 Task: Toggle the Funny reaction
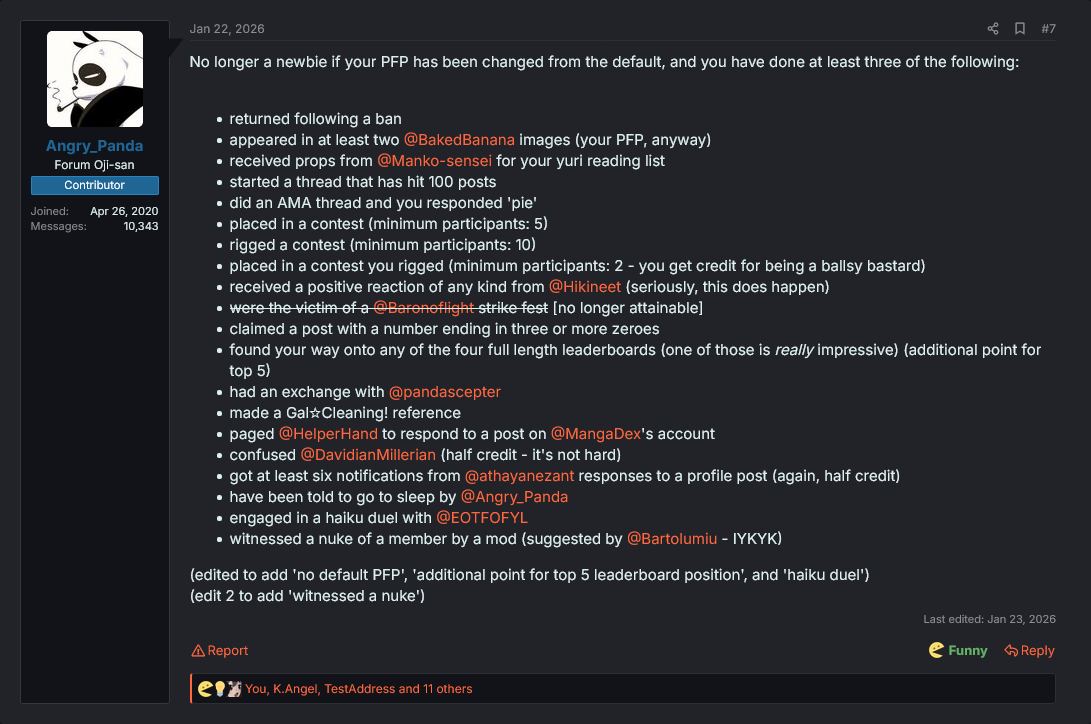click(958, 650)
